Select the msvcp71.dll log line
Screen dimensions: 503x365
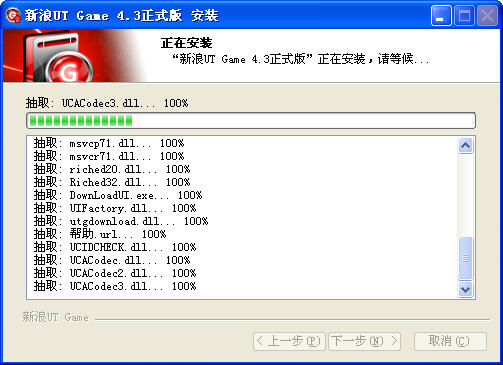click(109, 143)
